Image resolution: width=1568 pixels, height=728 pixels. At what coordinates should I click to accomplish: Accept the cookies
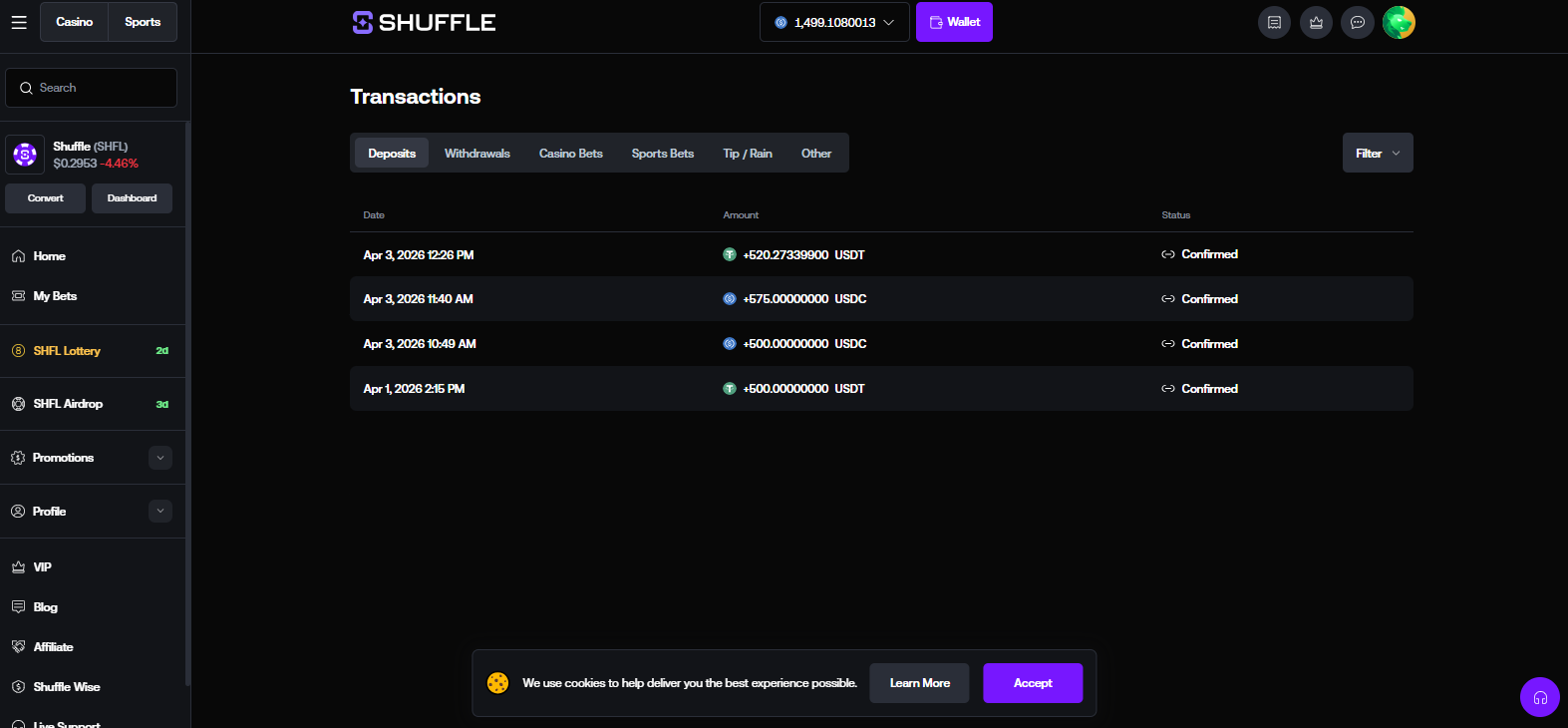(1033, 683)
